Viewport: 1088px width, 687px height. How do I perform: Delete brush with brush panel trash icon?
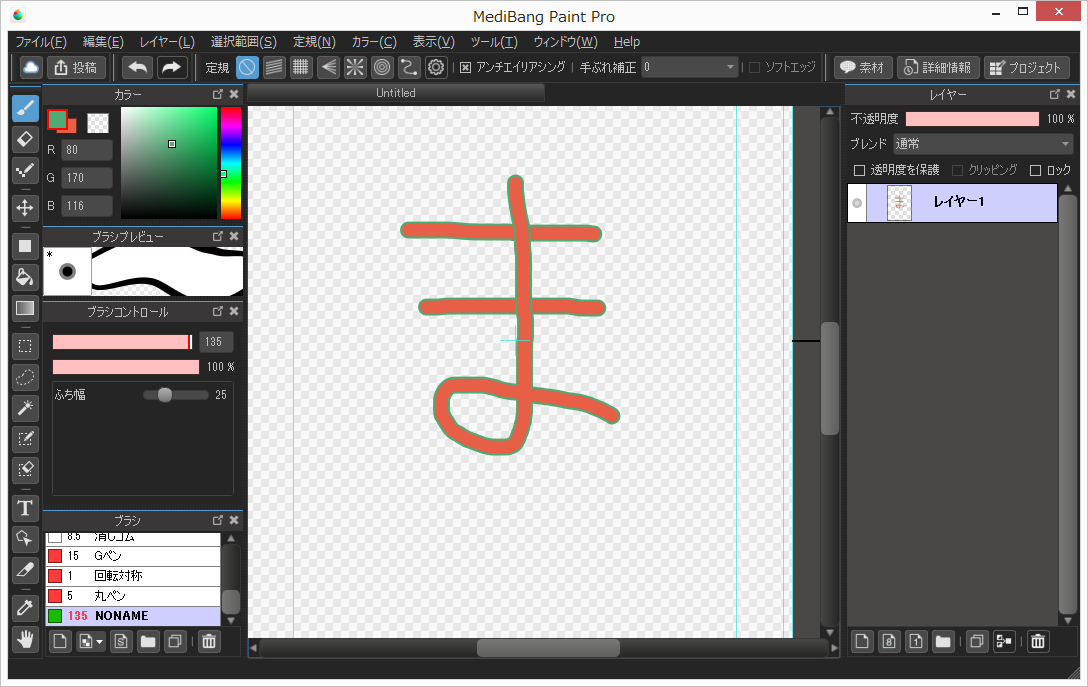coord(209,642)
